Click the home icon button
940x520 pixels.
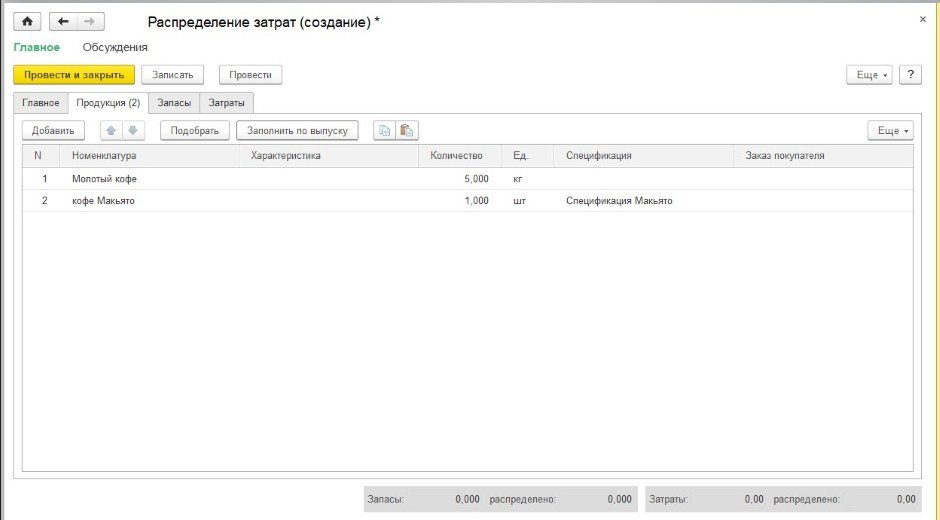pyautogui.click(x=26, y=21)
